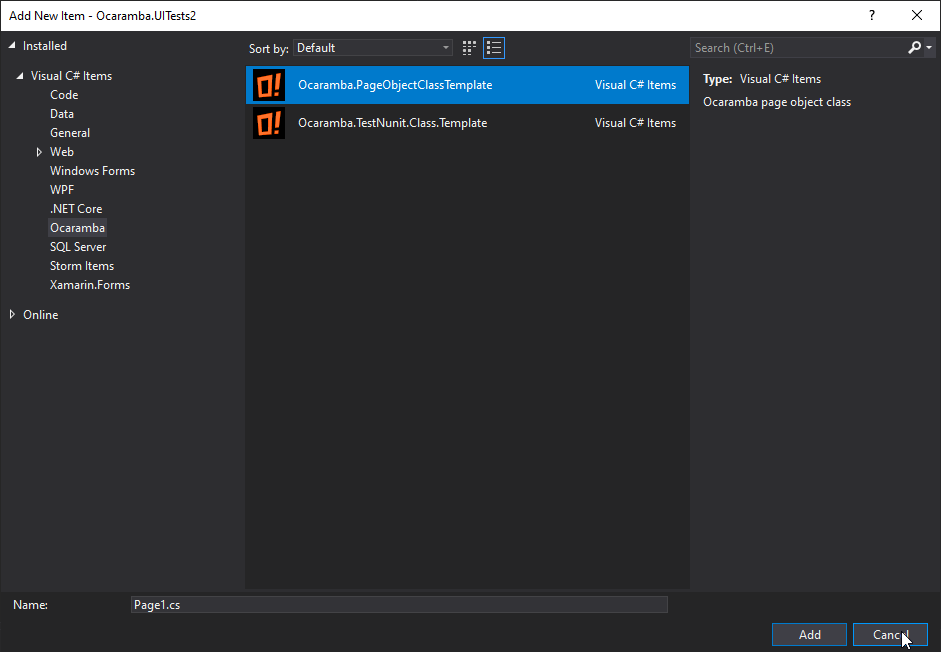Click the Ocaramba.TestNunit.Class.Template icon
The height and width of the screenshot is (652, 942).
[269, 123]
